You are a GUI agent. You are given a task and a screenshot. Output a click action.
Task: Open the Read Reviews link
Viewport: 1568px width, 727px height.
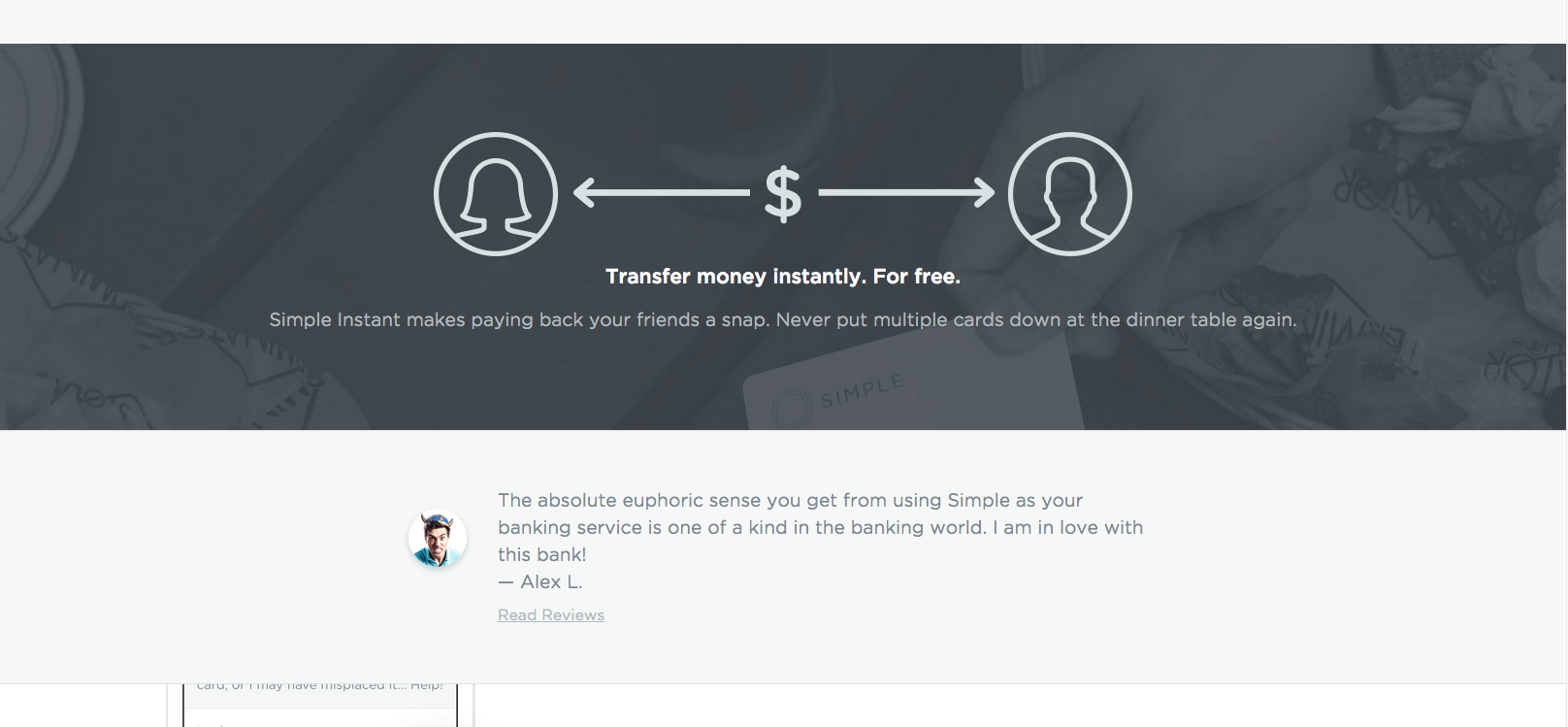(x=551, y=615)
